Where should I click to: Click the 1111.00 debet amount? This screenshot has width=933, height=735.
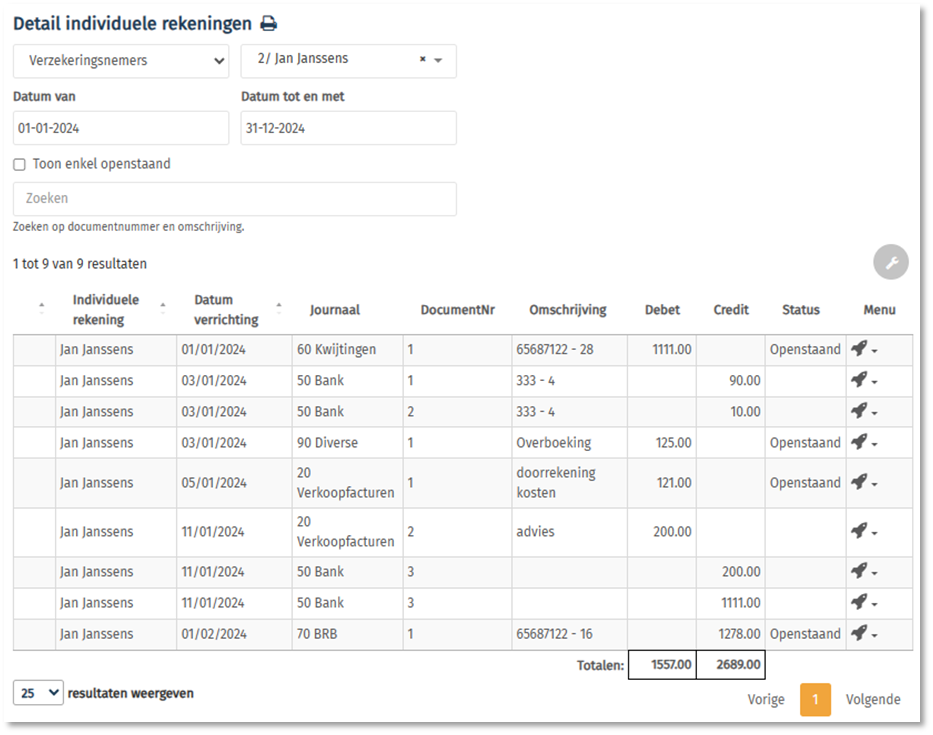(x=671, y=349)
